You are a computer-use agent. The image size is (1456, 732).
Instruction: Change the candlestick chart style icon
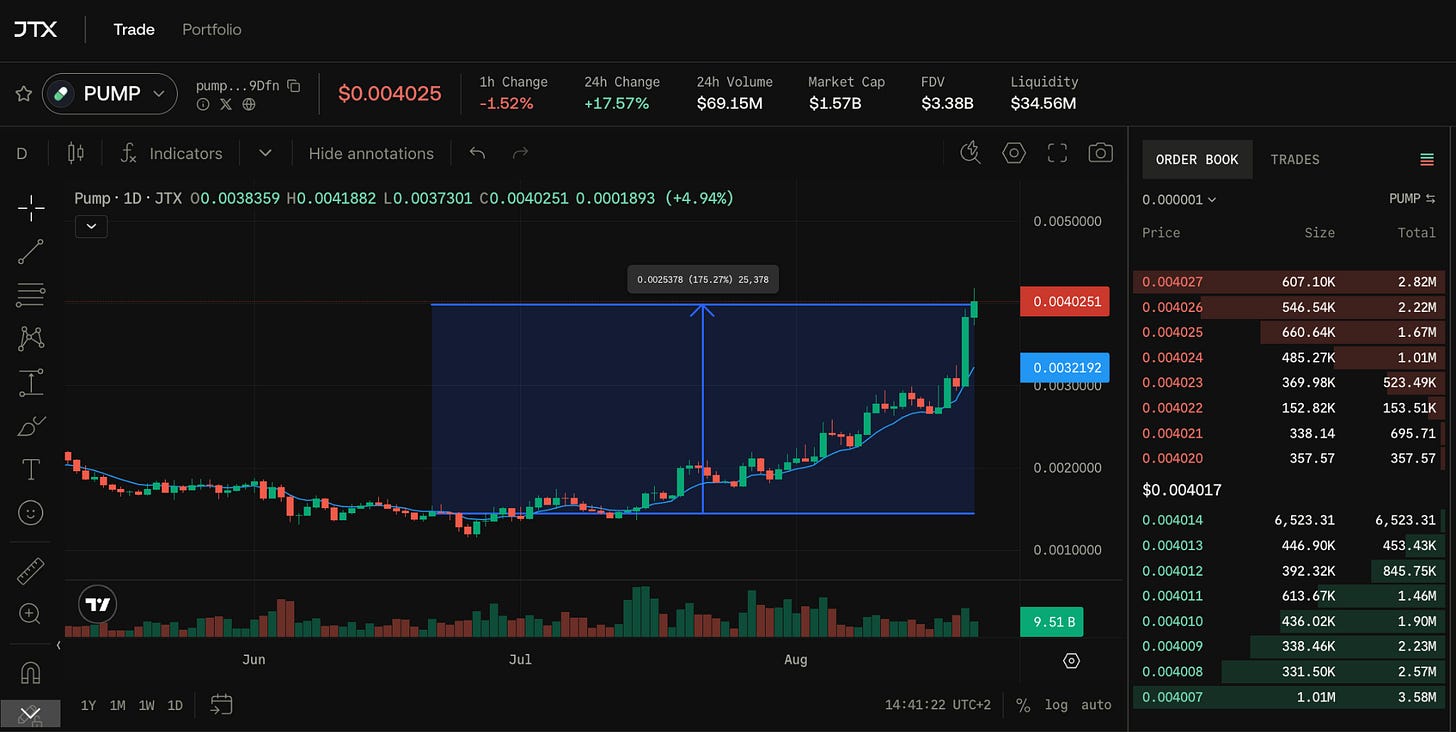[75, 153]
